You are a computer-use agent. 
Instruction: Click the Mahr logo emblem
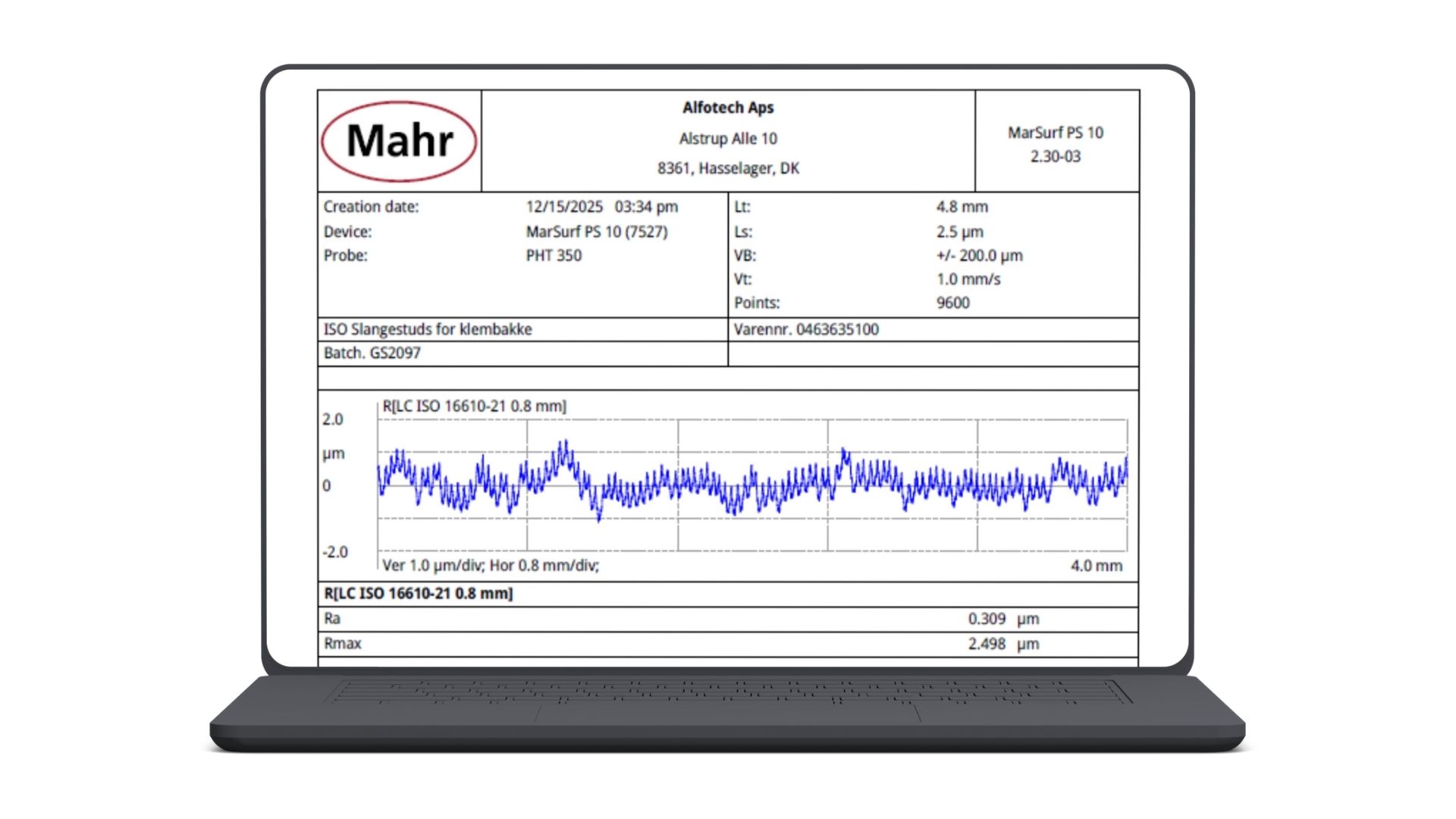pos(400,141)
